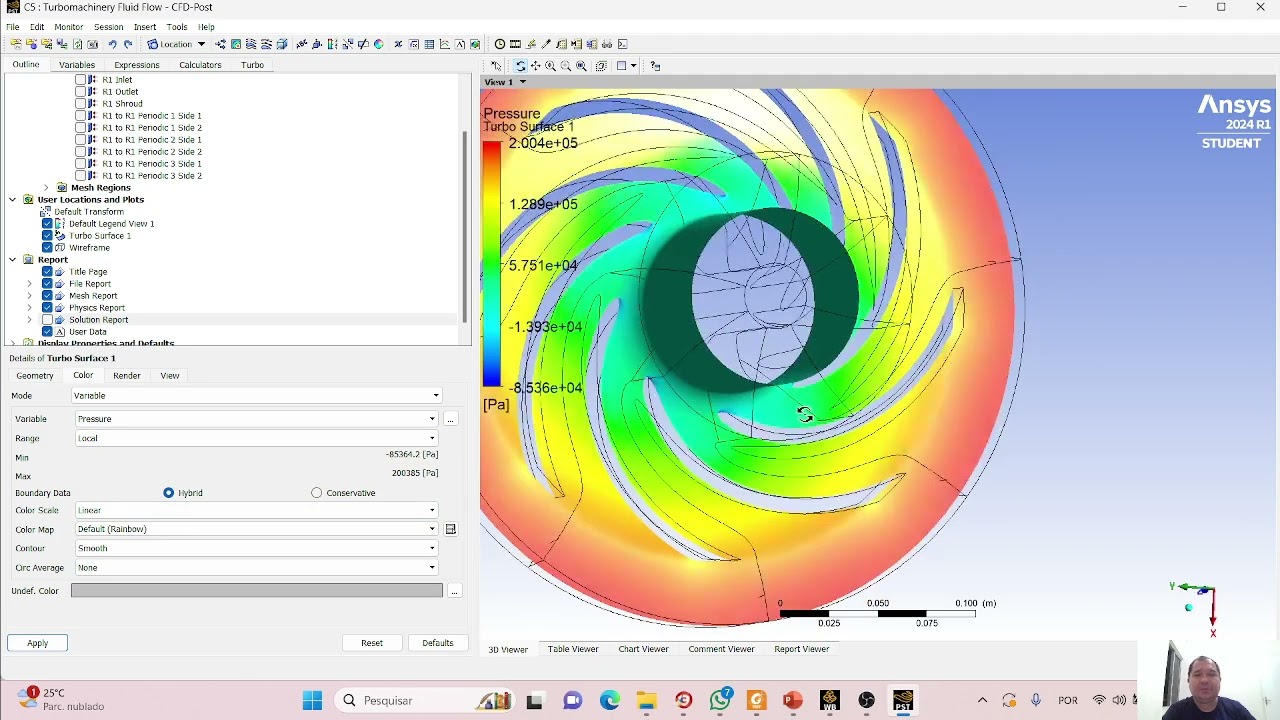Open the Location dropdown in toolbar
Image resolution: width=1280 pixels, height=720 pixels.
[x=176, y=44]
